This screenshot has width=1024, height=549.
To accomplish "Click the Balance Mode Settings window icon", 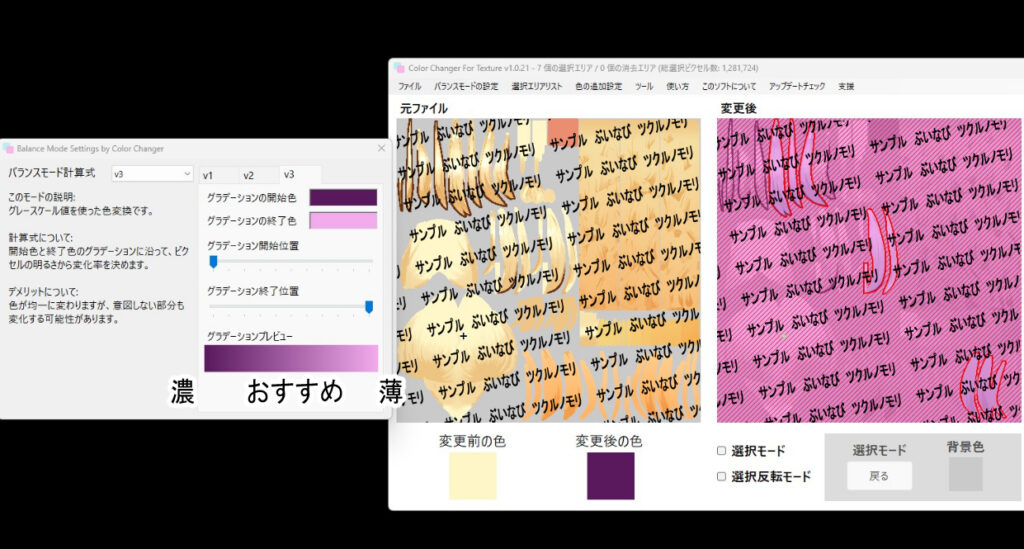I will pos(9,148).
